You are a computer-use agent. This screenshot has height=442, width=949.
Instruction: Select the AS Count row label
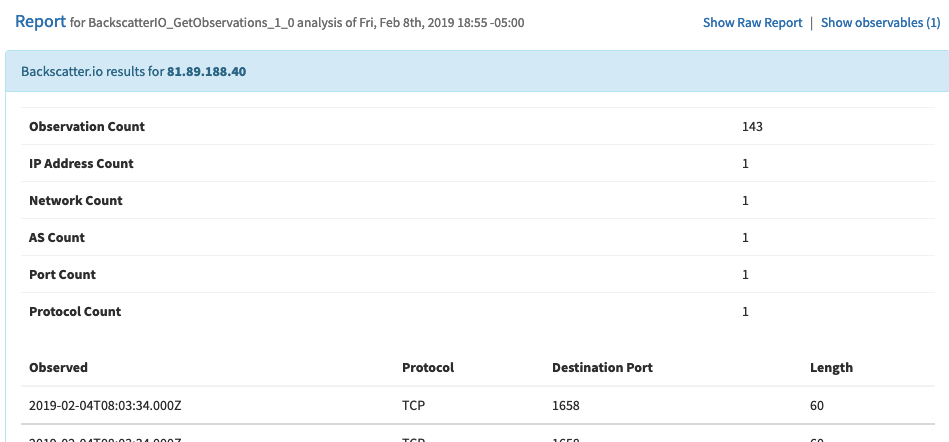(57, 238)
